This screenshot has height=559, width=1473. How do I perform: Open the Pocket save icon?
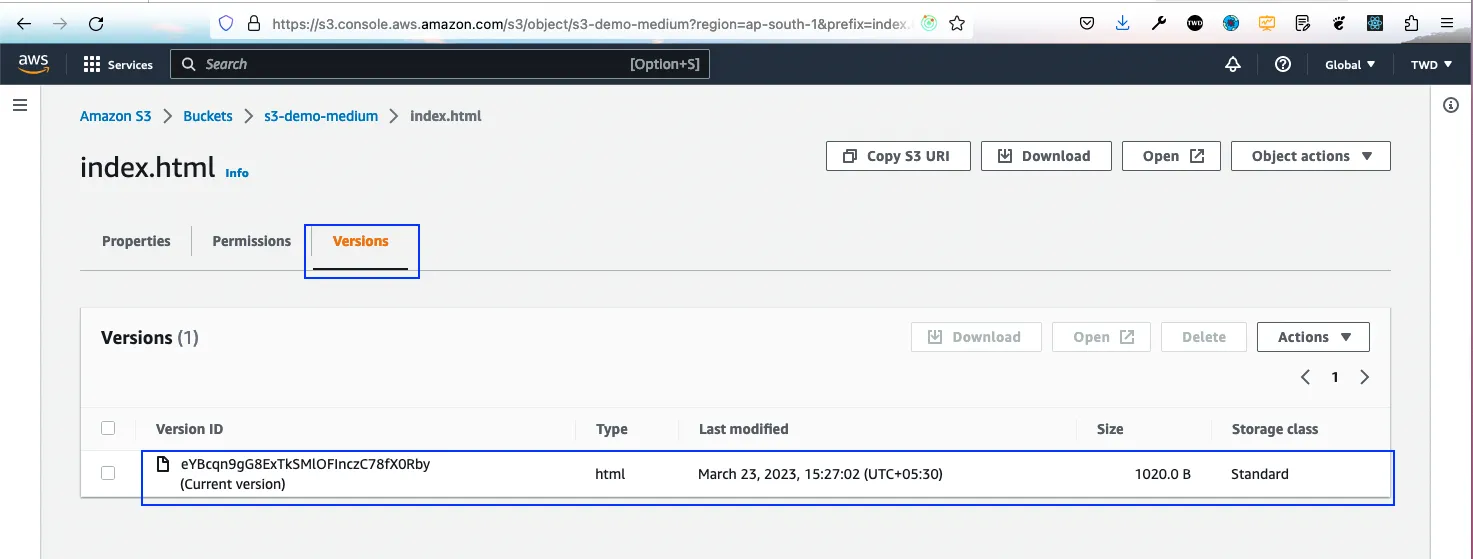tap(1087, 23)
